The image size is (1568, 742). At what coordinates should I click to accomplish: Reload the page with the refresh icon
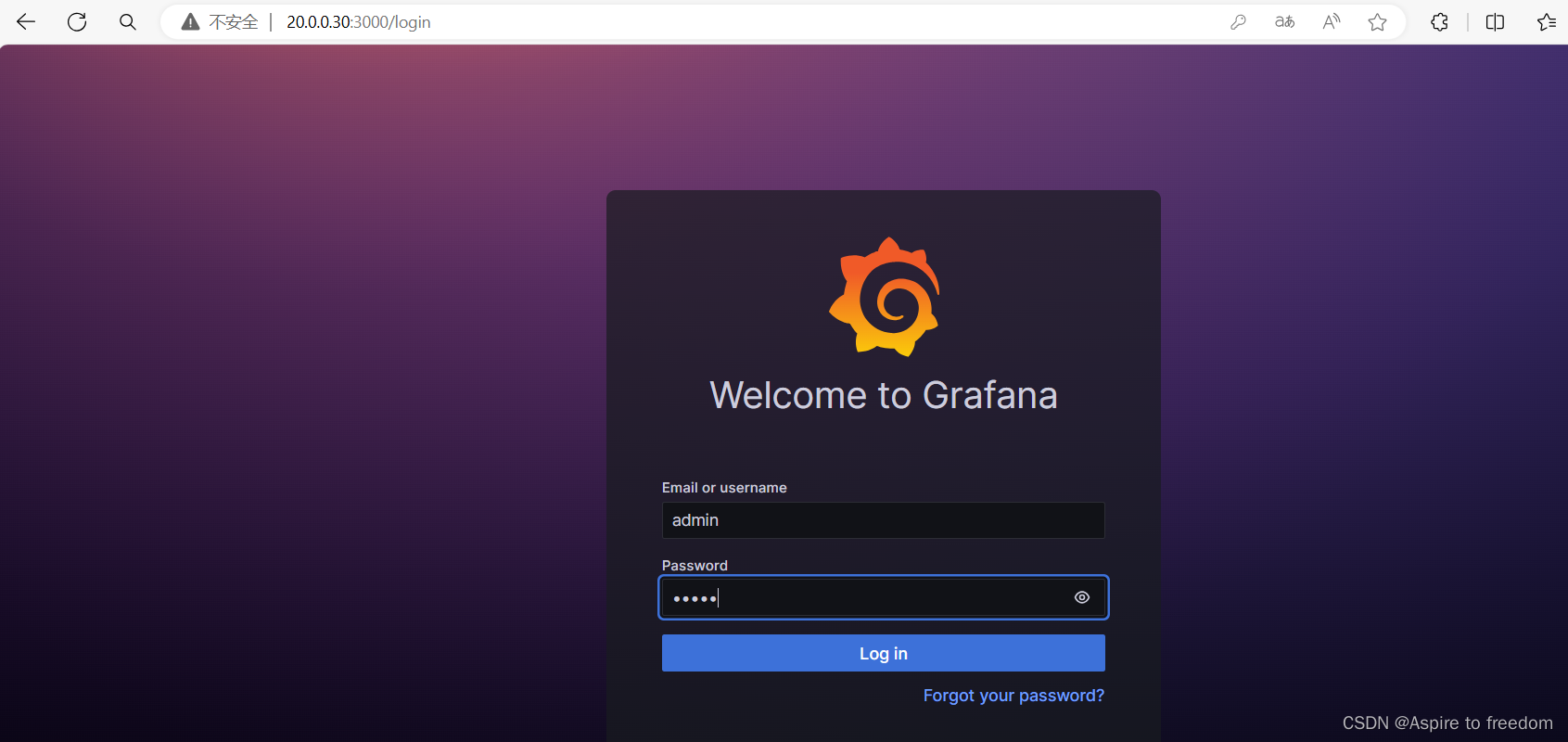[77, 21]
